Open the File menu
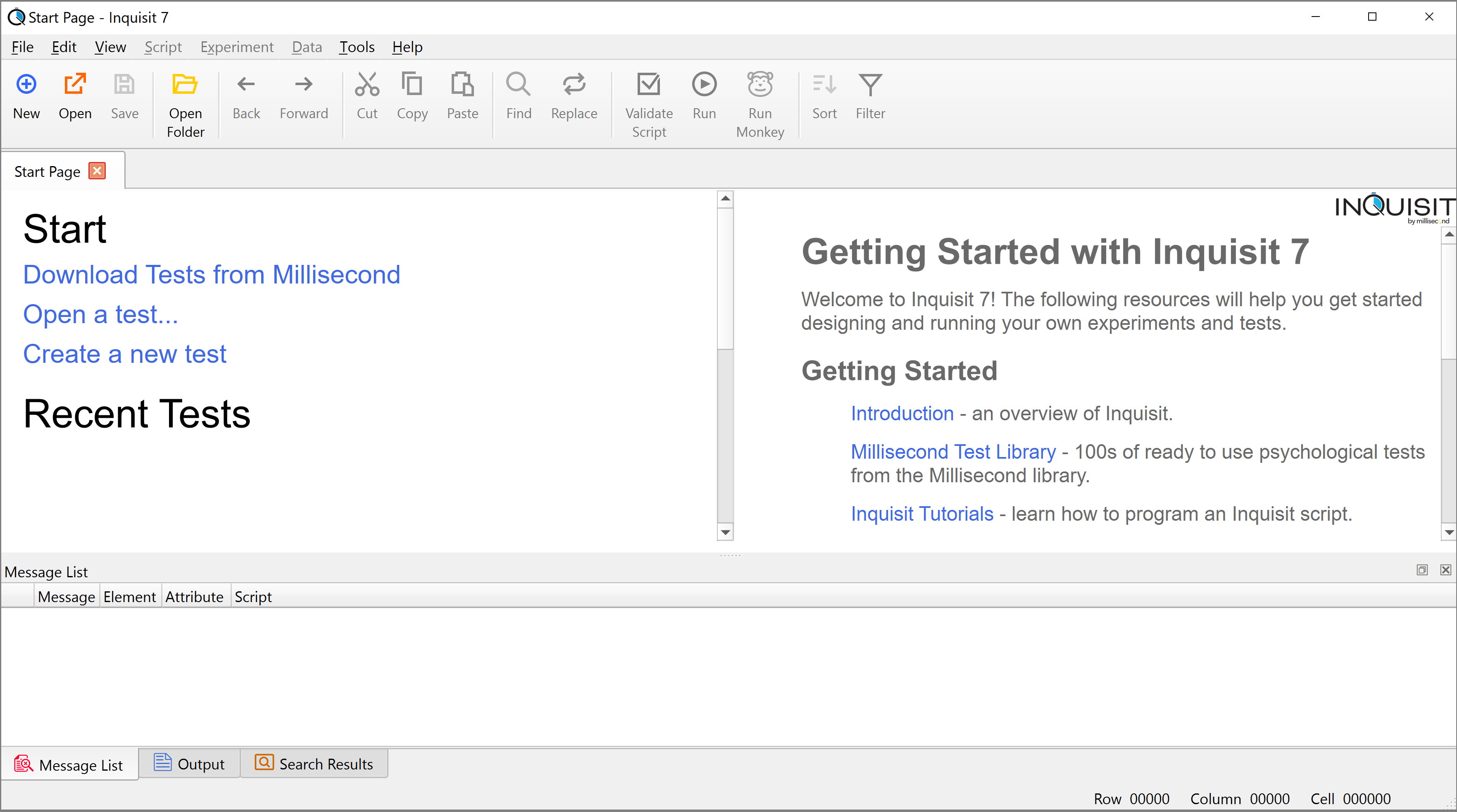The image size is (1457, 812). click(x=23, y=47)
